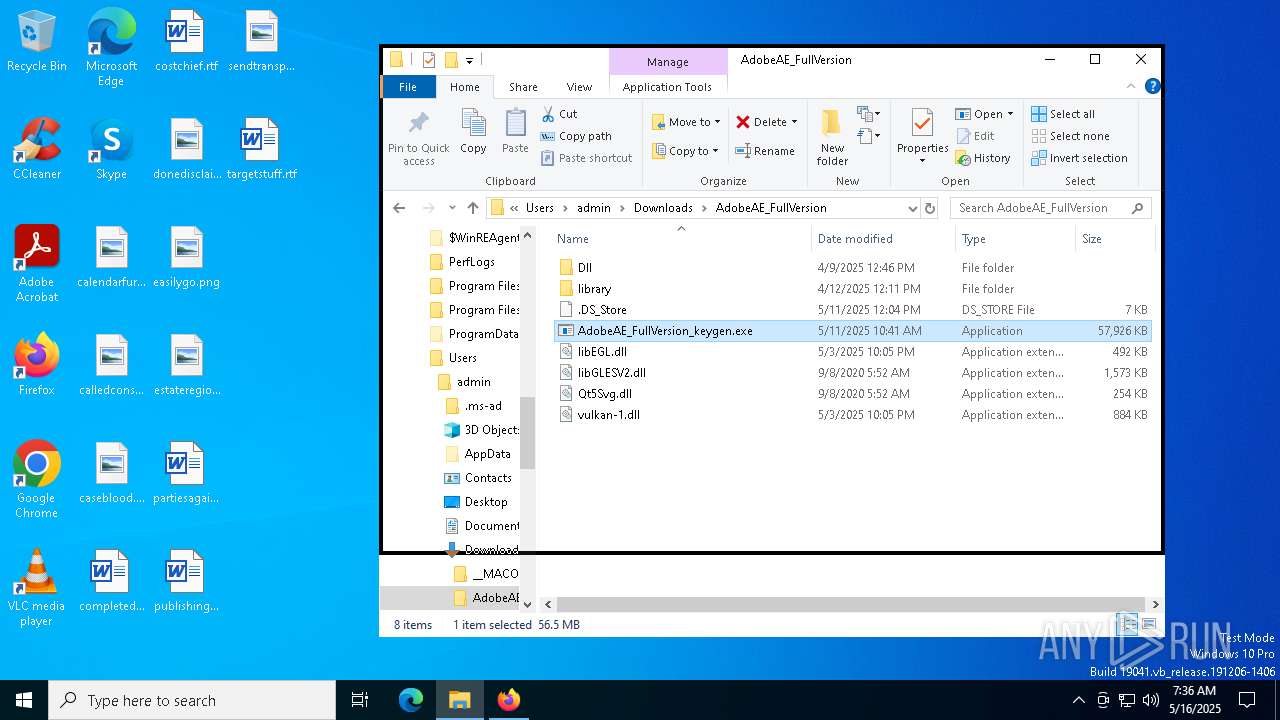The image size is (1280, 720).
Task: Switch to the View tab
Action: tap(579, 87)
